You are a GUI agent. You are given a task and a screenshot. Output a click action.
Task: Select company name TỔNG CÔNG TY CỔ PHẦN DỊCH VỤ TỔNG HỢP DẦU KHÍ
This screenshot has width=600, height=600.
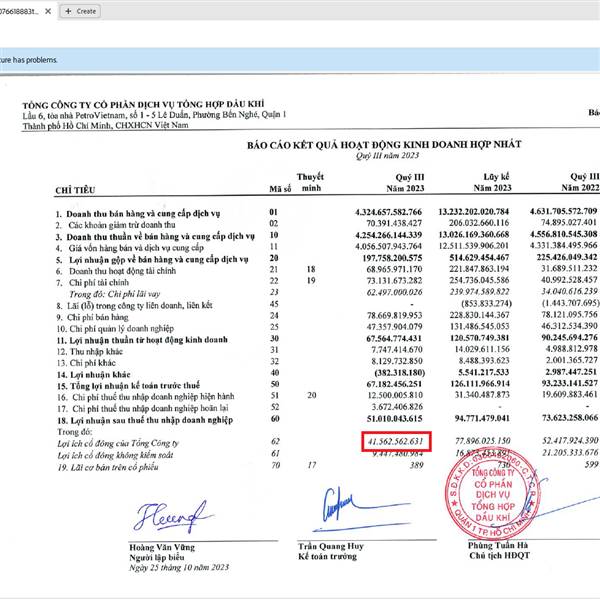tap(143, 104)
